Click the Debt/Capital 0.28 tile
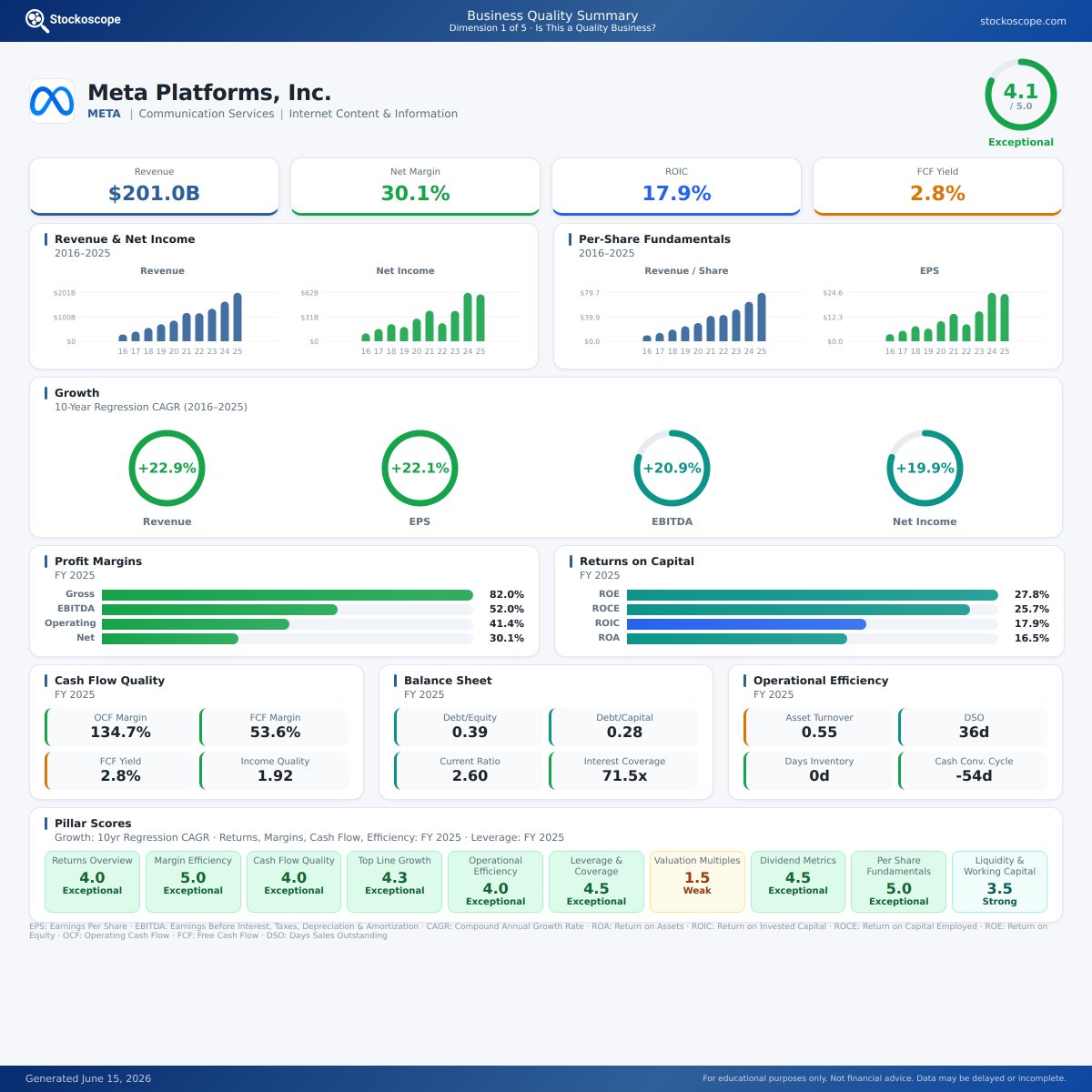 (624, 727)
